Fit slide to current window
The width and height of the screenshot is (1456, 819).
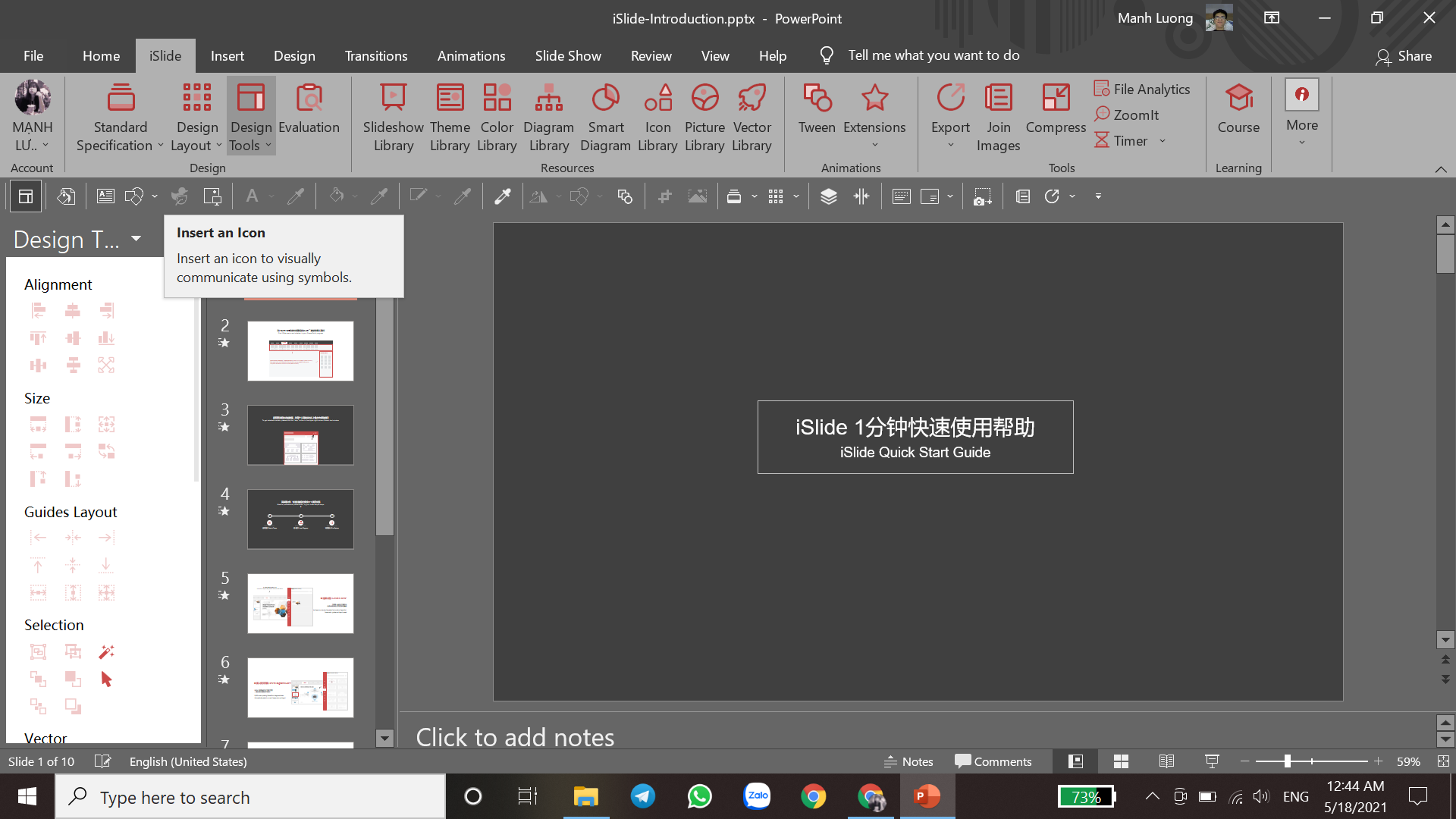point(1442,761)
